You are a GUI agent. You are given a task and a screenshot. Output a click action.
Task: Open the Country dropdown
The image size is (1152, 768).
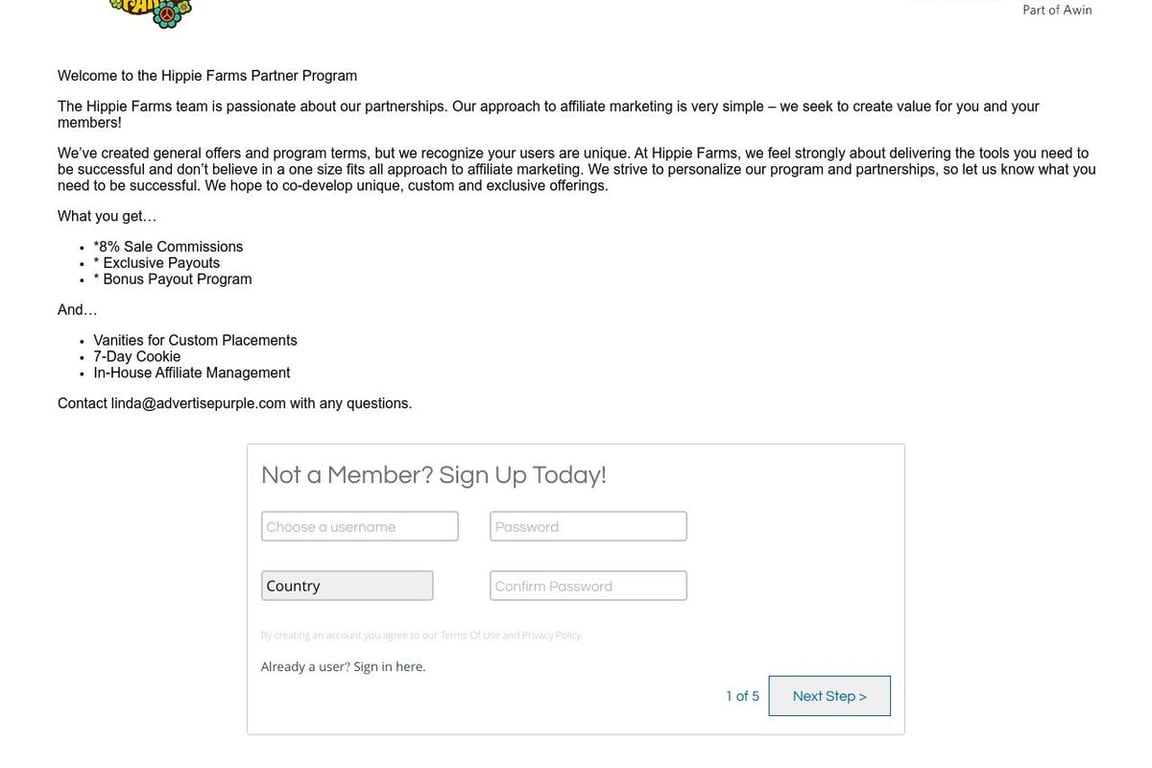(x=347, y=586)
